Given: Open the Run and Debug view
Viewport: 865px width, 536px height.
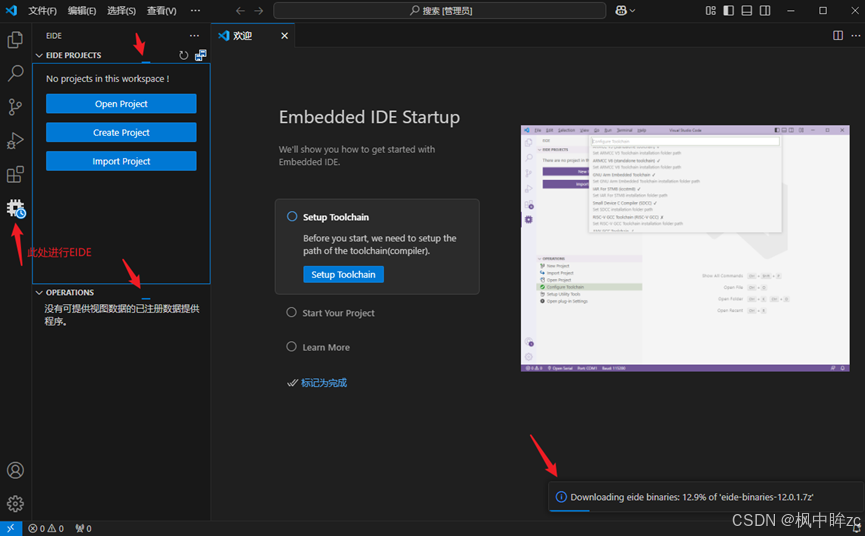Looking at the screenshot, I should (15, 141).
